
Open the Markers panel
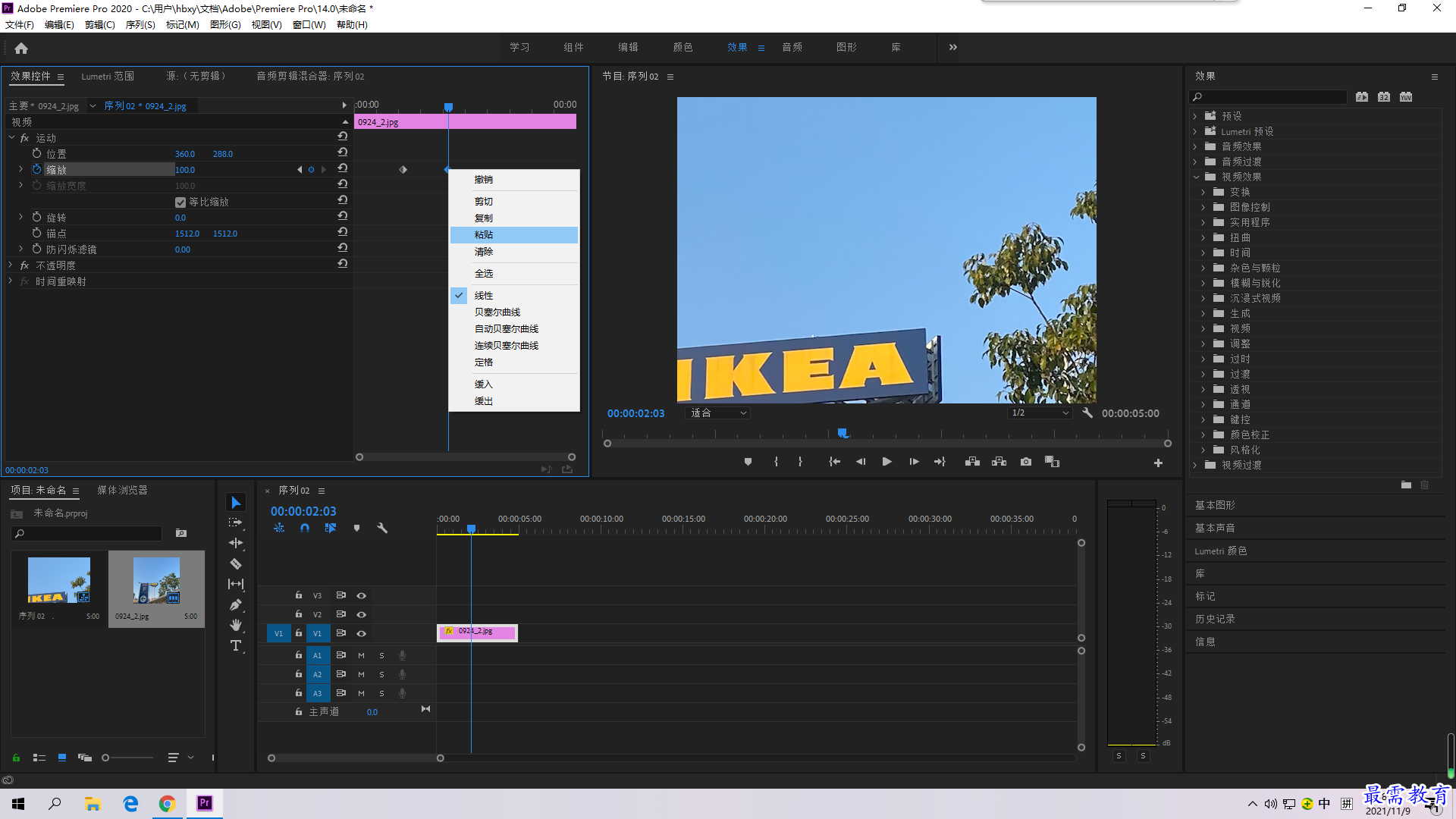coord(1205,596)
